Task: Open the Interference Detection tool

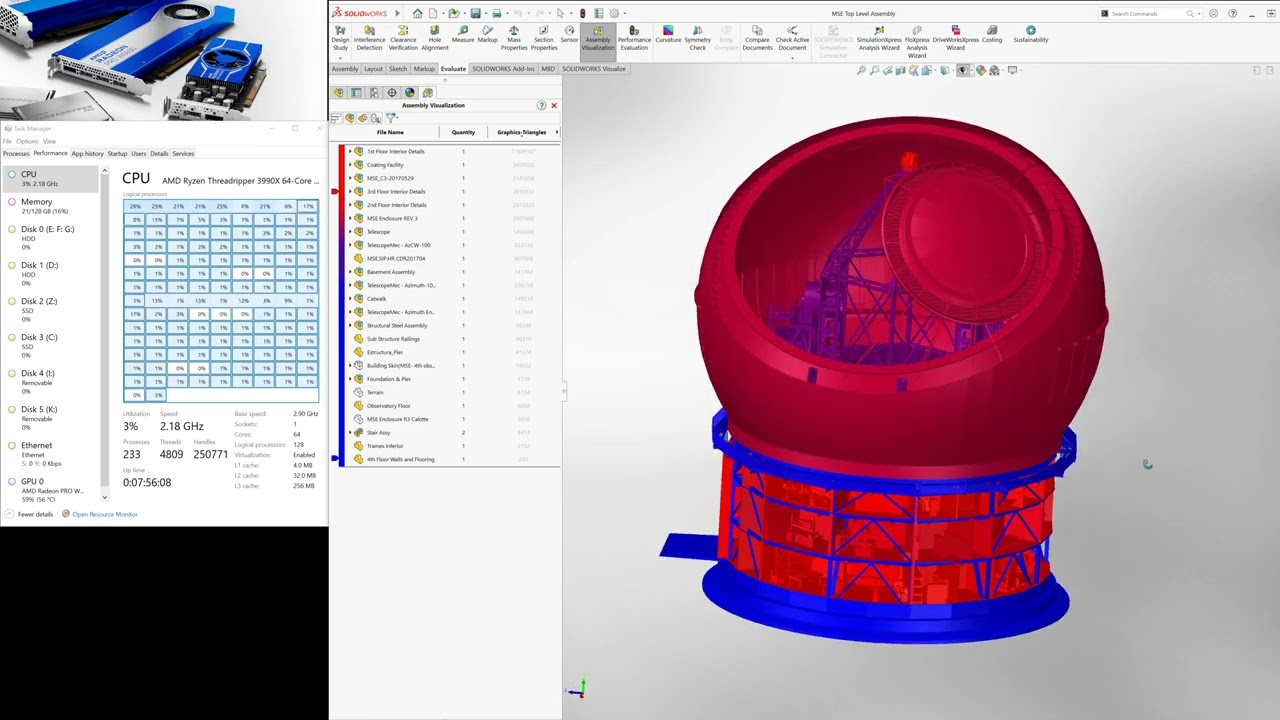Action: [369, 38]
